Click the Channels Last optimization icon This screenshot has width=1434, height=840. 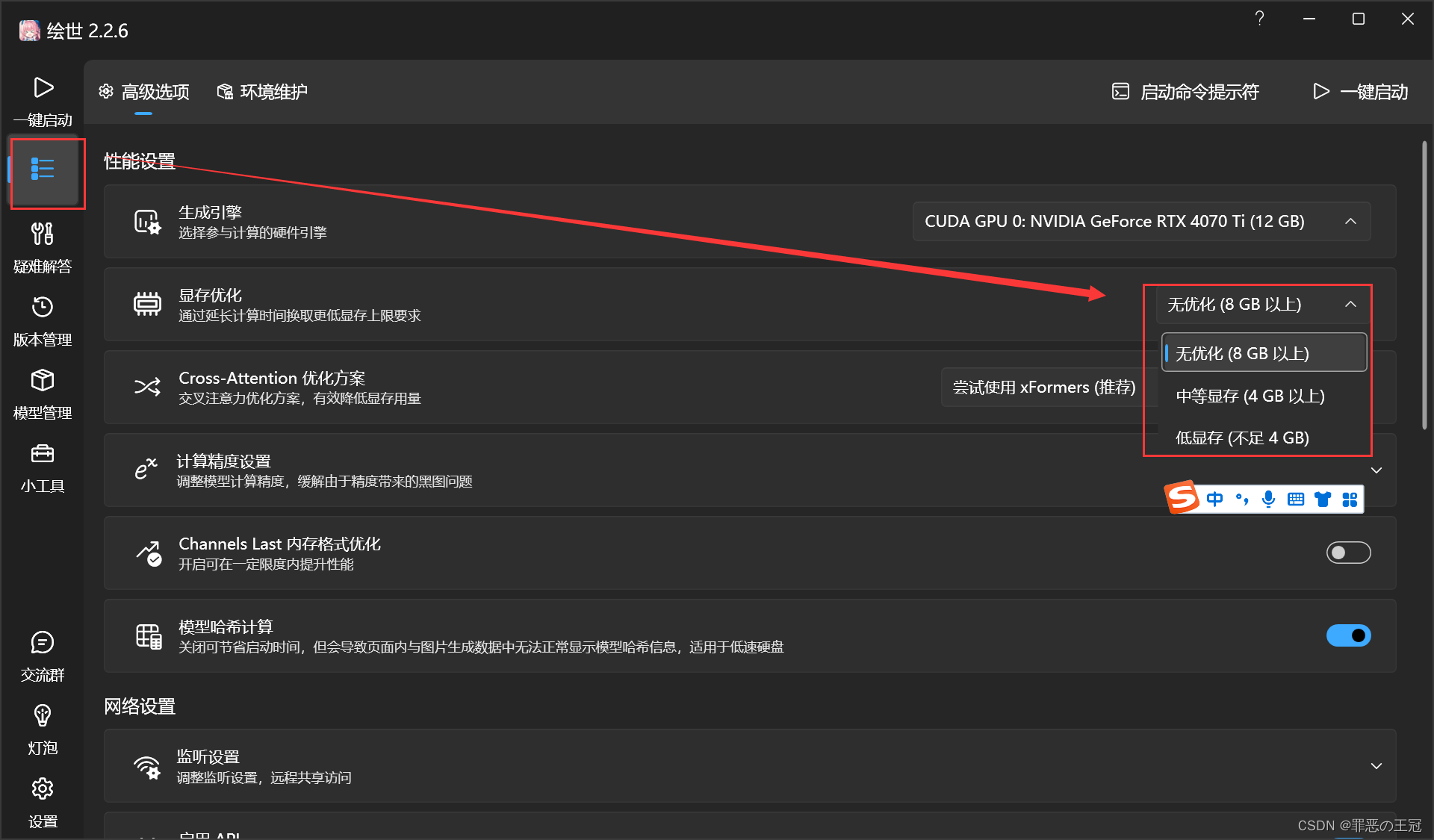149,553
